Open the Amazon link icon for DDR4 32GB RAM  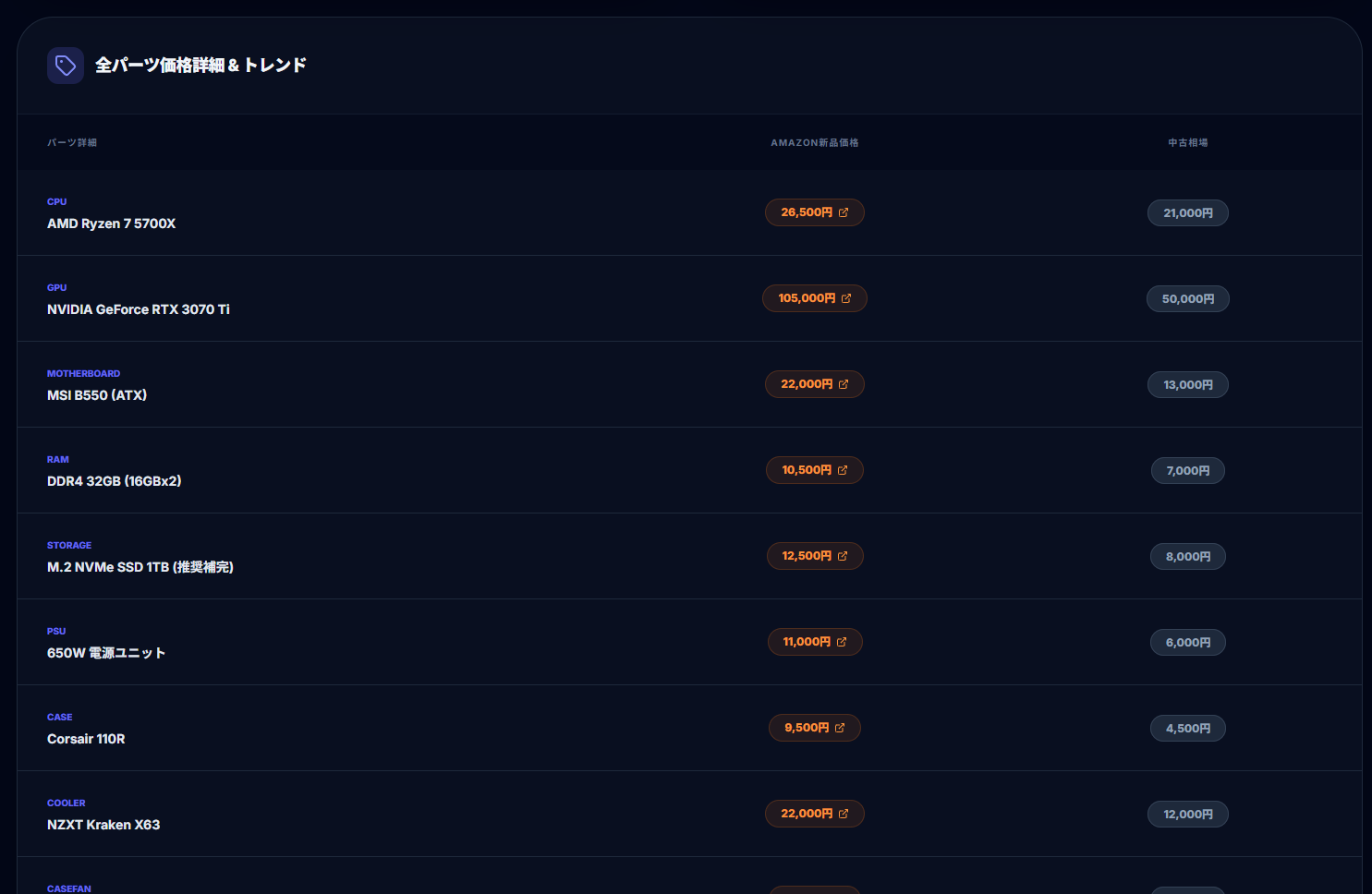[842, 470]
